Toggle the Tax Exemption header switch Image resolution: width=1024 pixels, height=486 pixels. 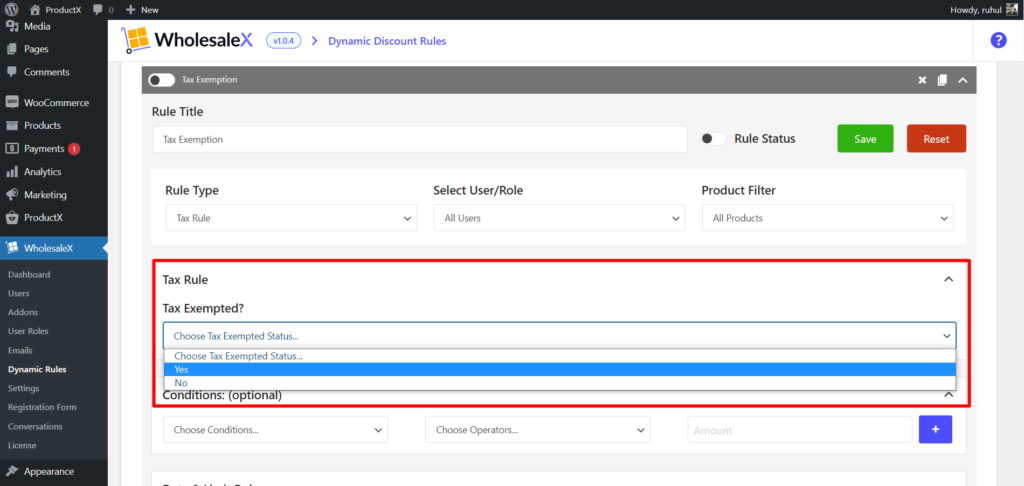[x=162, y=80]
